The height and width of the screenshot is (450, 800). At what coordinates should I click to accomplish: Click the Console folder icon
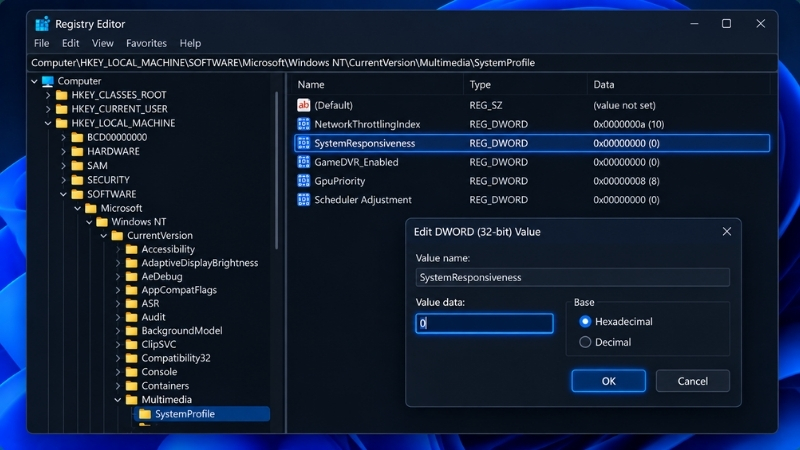point(132,372)
